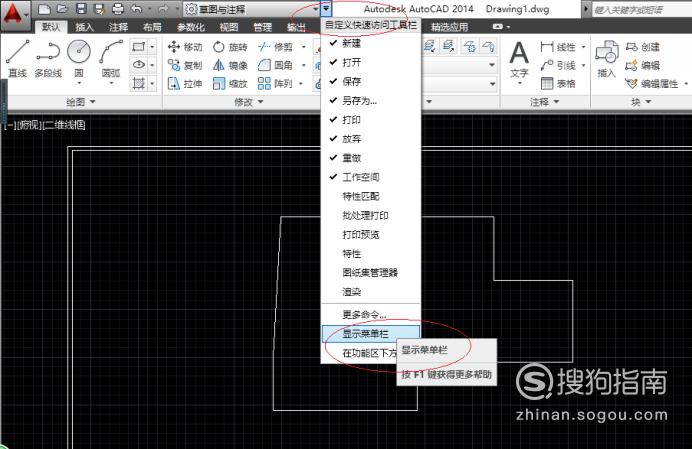The height and width of the screenshot is (449, 692).
Task: Expand the 绘图 panel flyout
Action: [81, 102]
